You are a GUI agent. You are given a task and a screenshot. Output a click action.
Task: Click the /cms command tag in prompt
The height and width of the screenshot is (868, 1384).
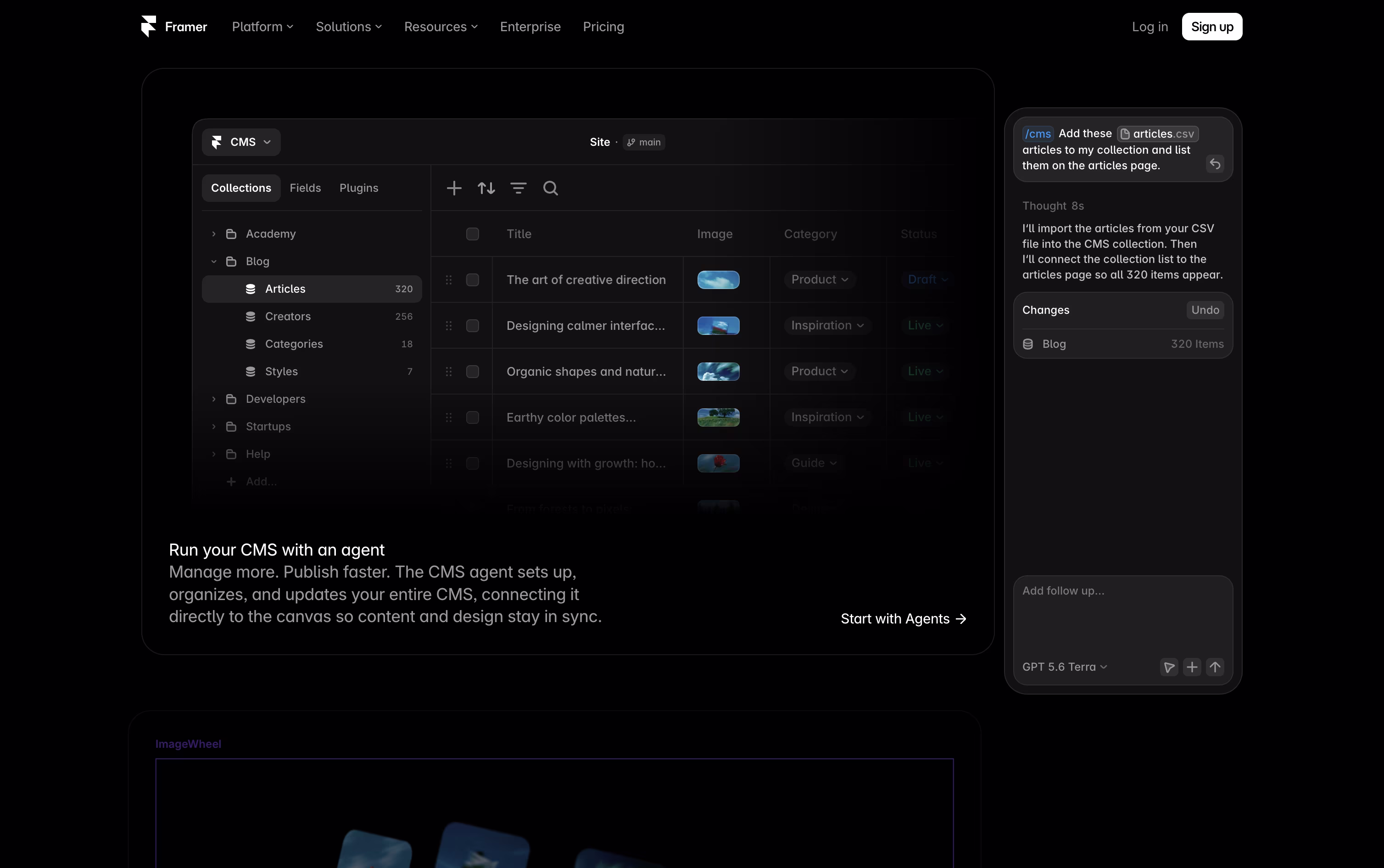pyautogui.click(x=1038, y=134)
